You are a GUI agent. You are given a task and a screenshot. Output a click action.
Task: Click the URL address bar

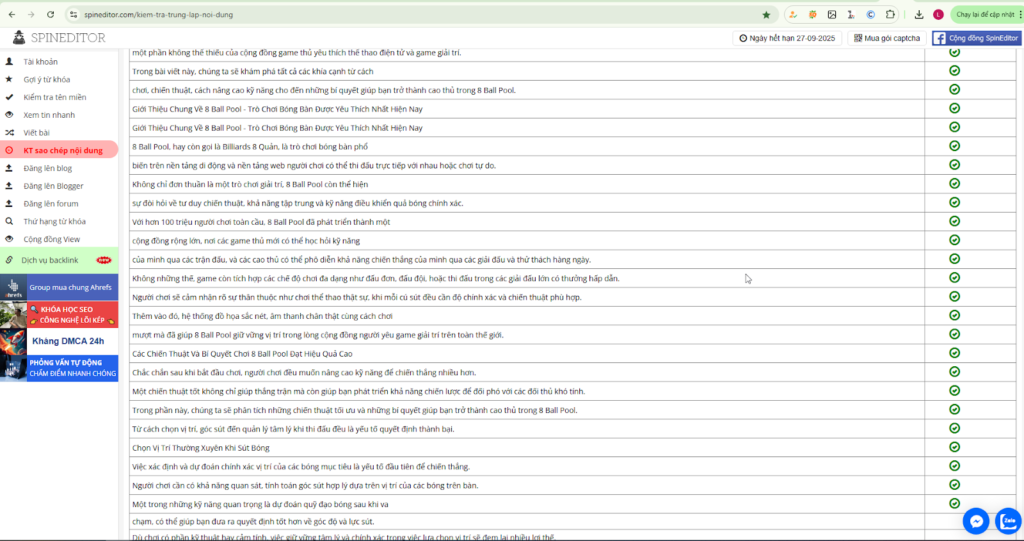point(400,15)
